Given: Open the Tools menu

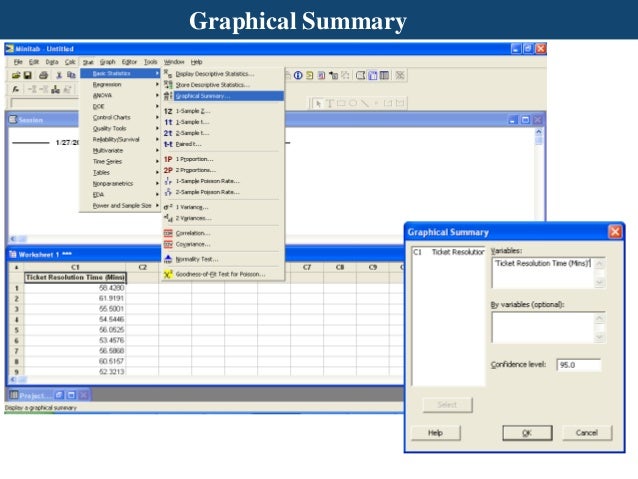Looking at the screenshot, I should tap(151, 62).
